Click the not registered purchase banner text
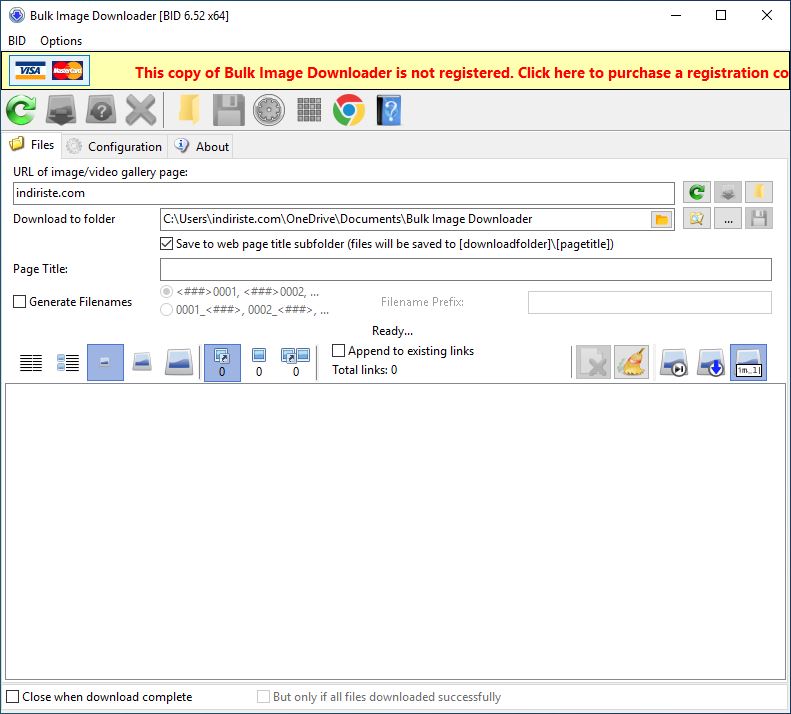The width and height of the screenshot is (791, 714). 462,73
